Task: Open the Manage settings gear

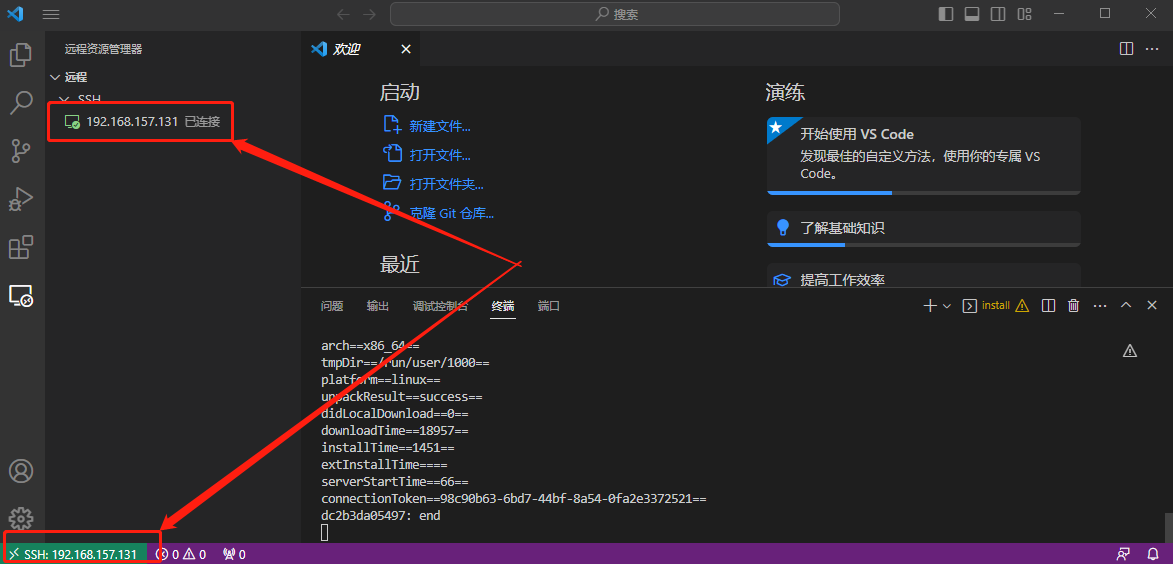Action: click(x=21, y=518)
